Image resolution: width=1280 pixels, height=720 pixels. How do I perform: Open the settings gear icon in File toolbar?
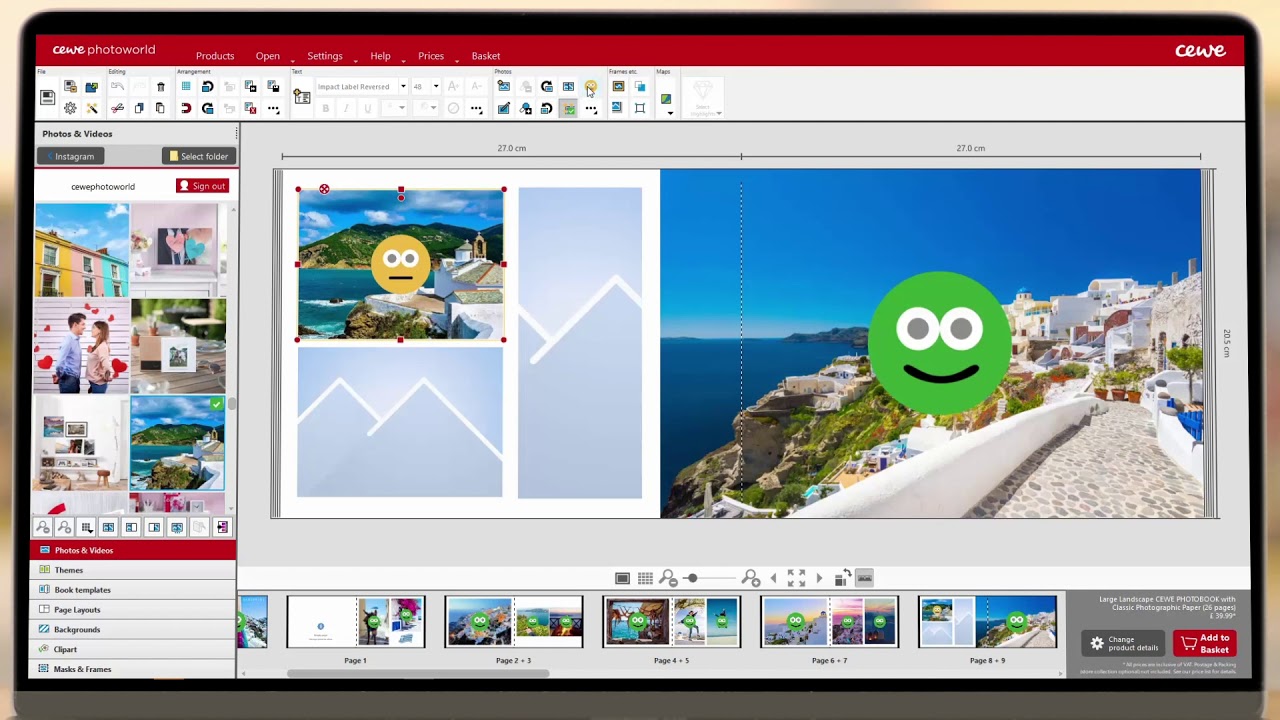tap(70, 108)
